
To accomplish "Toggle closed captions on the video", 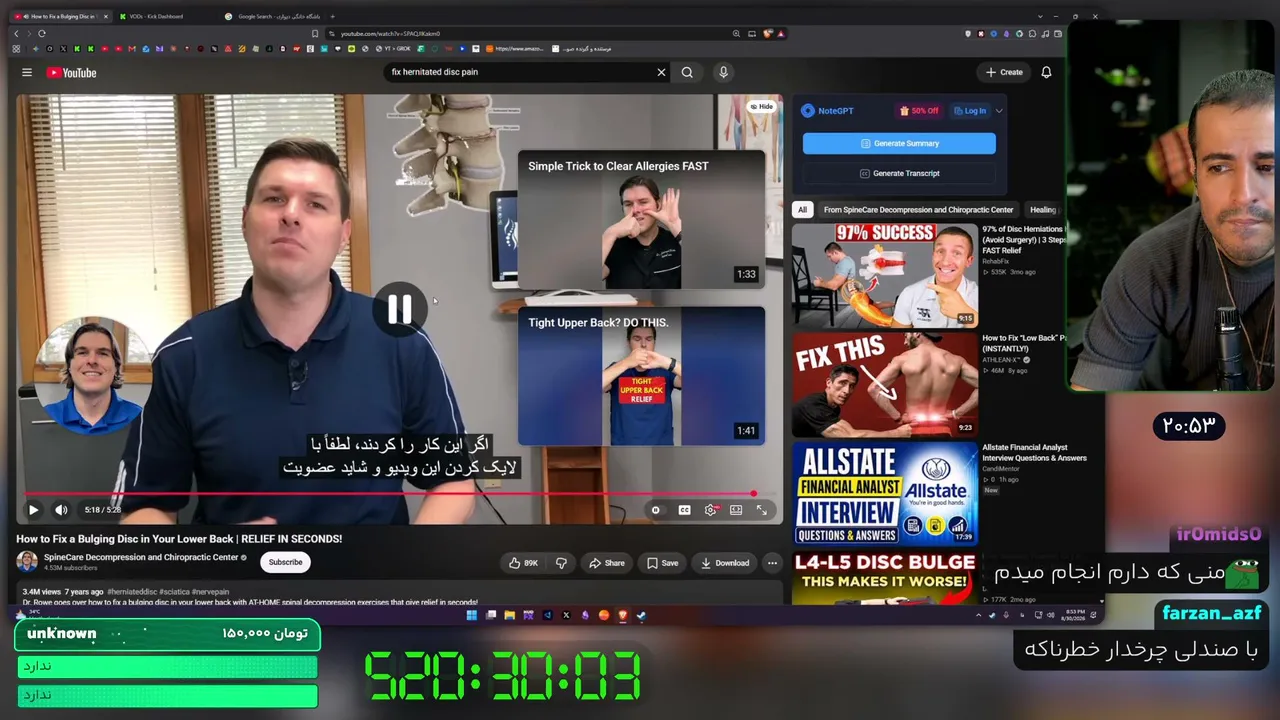I will pos(684,510).
